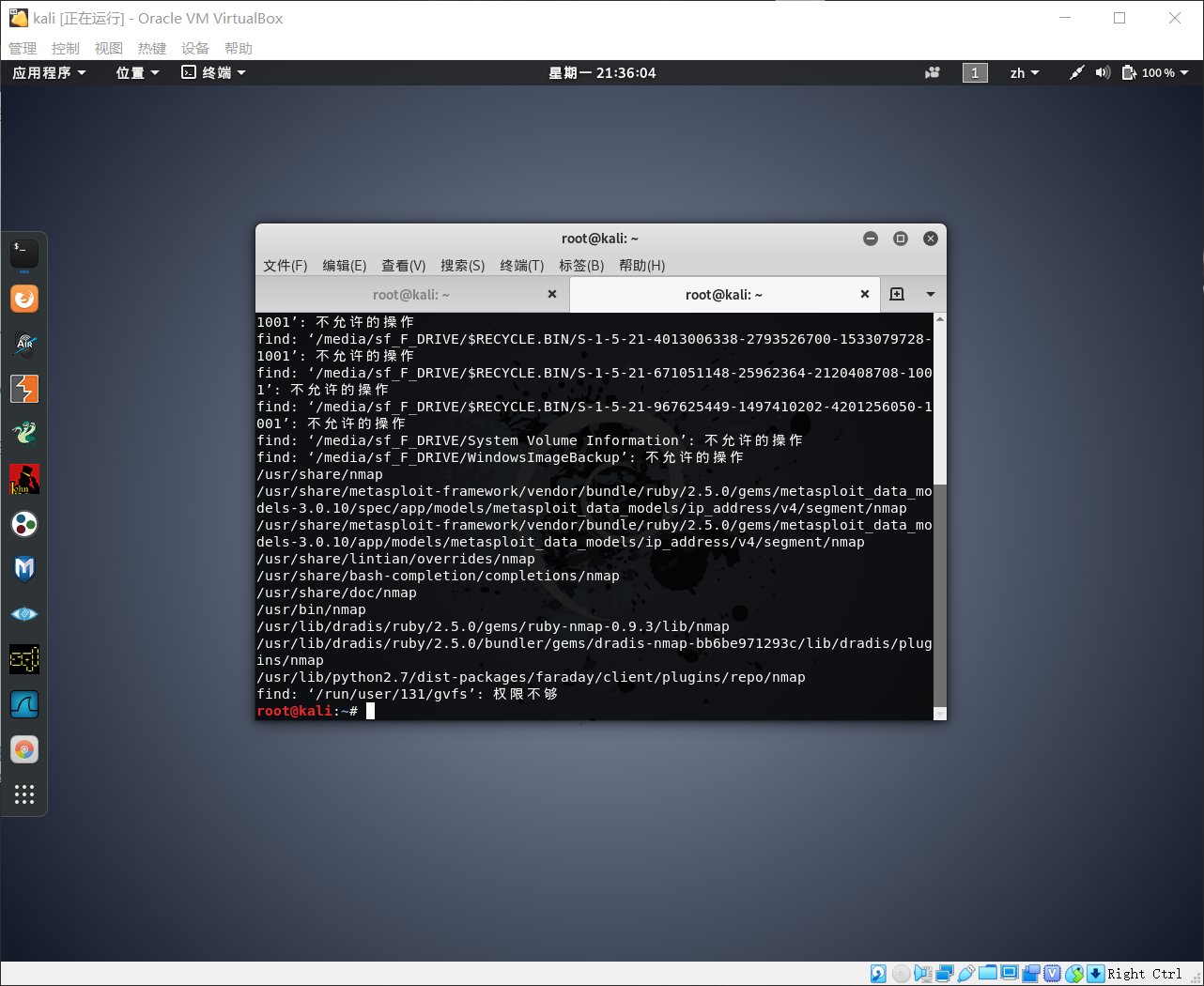Screen dimensions: 1204x986
Task: Open the 应用程序 menu
Action: 42,72
